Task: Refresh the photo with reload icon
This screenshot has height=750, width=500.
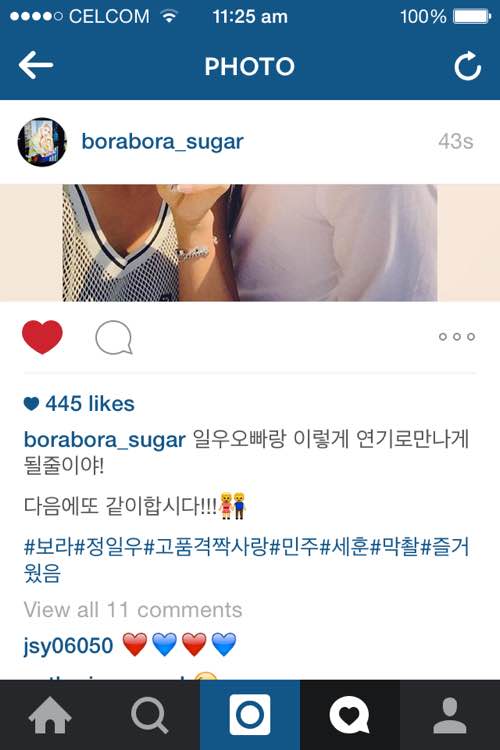Action: (467, 66)
